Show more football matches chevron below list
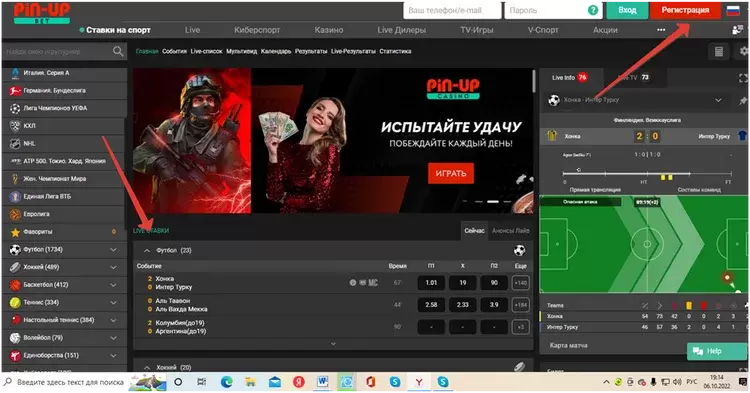750x393 pixels. coord(333,343)
